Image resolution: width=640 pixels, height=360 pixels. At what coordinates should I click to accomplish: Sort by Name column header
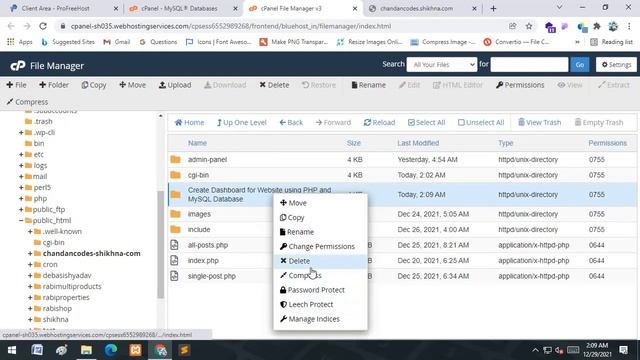click(x=197, y=143)
